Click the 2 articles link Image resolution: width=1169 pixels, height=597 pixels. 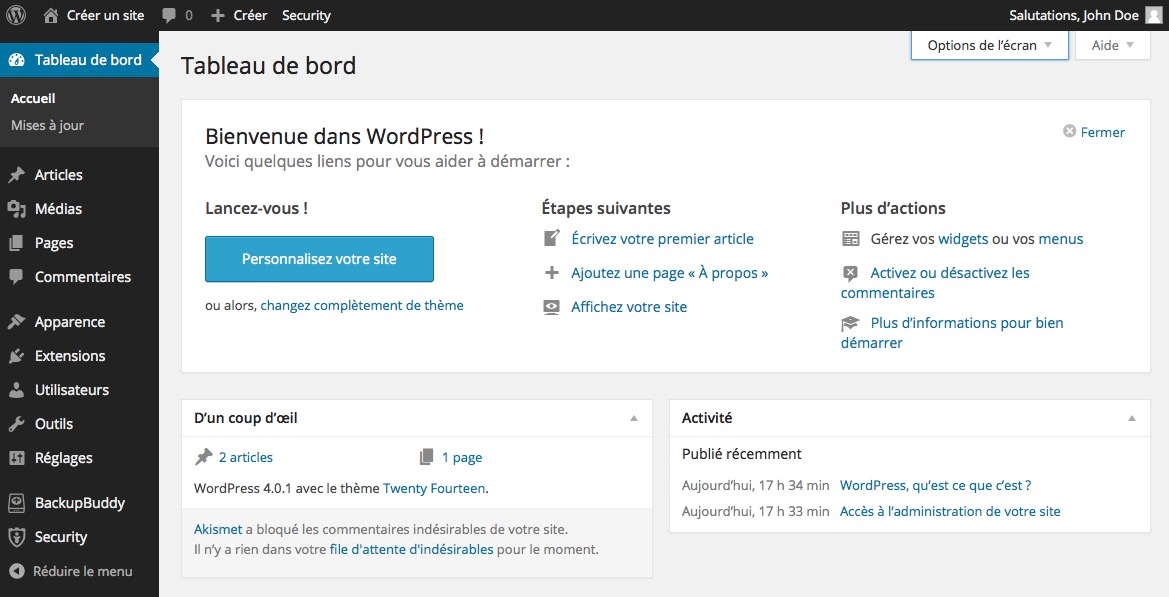point(245,458)
